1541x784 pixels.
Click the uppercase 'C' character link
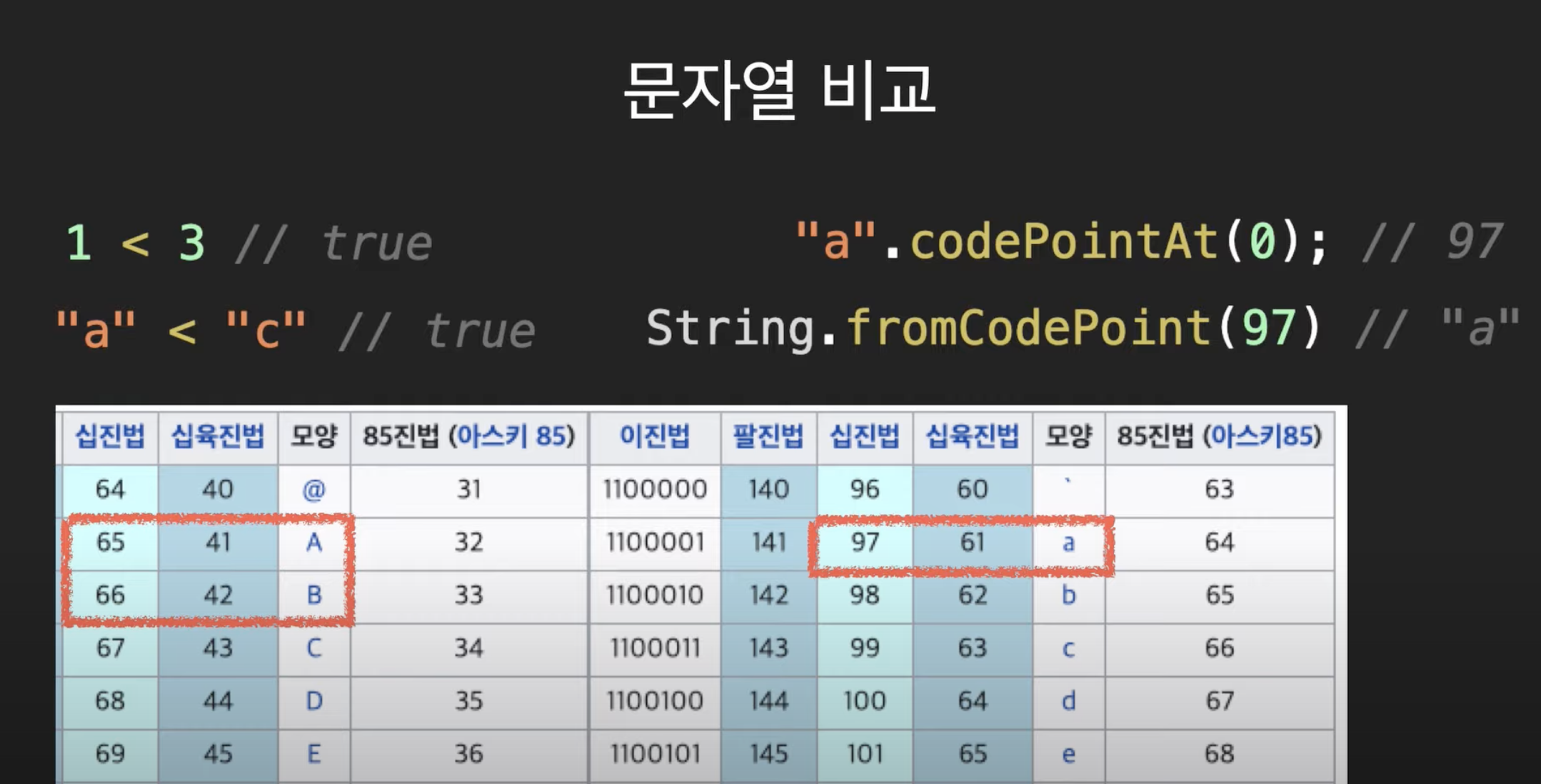[313, 648]
